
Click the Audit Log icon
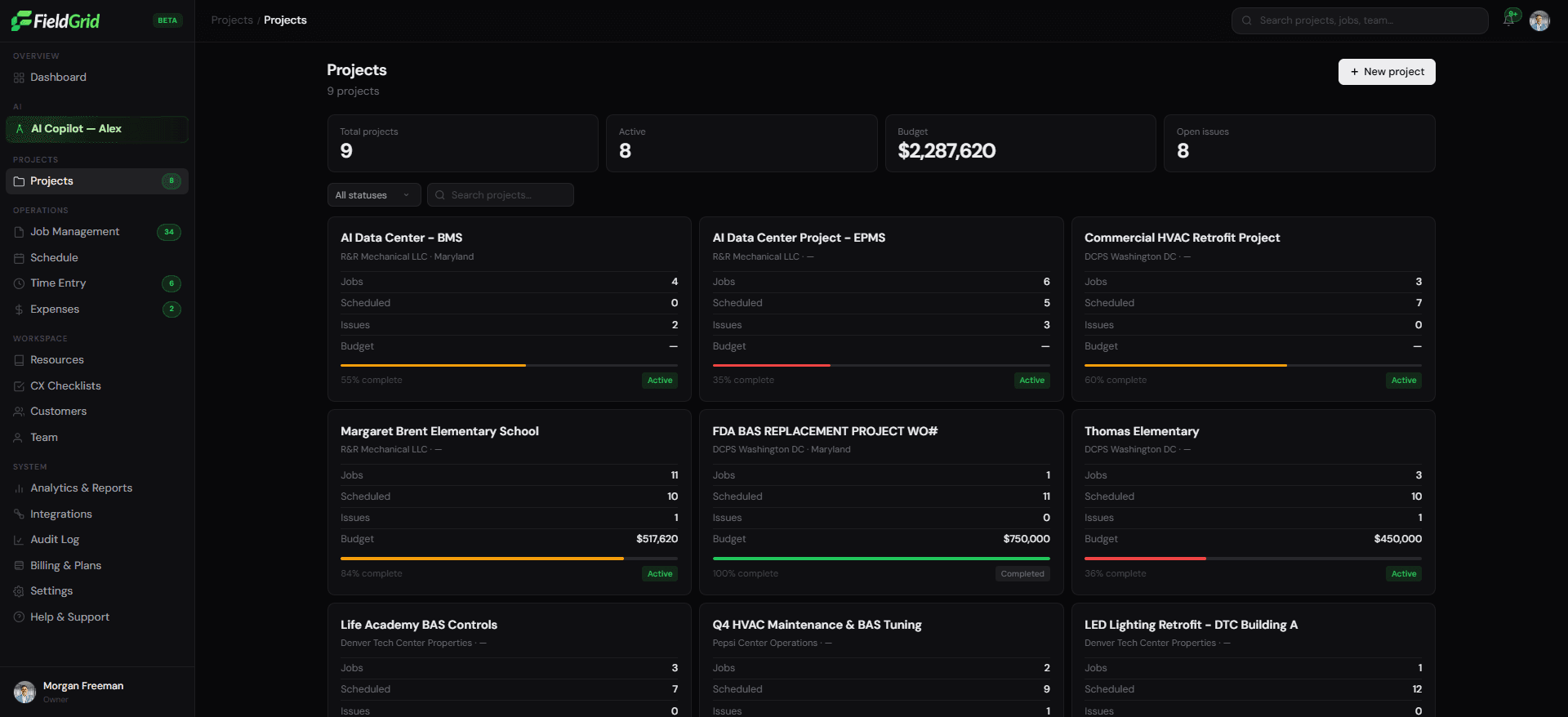pyautogui.click(x=19, y=540)
